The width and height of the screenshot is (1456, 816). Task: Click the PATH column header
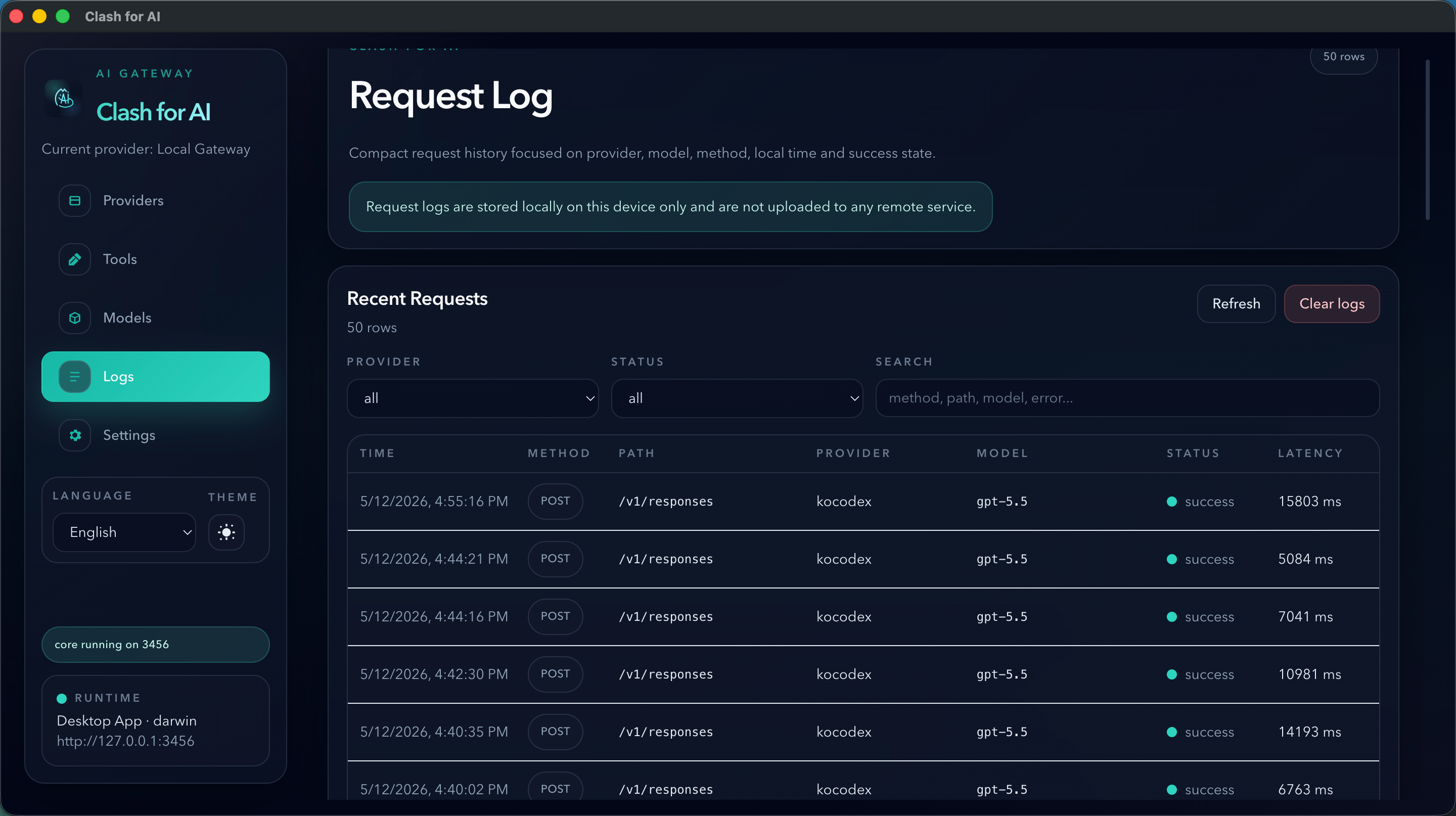pyautogui.click(x=636, y=453)
